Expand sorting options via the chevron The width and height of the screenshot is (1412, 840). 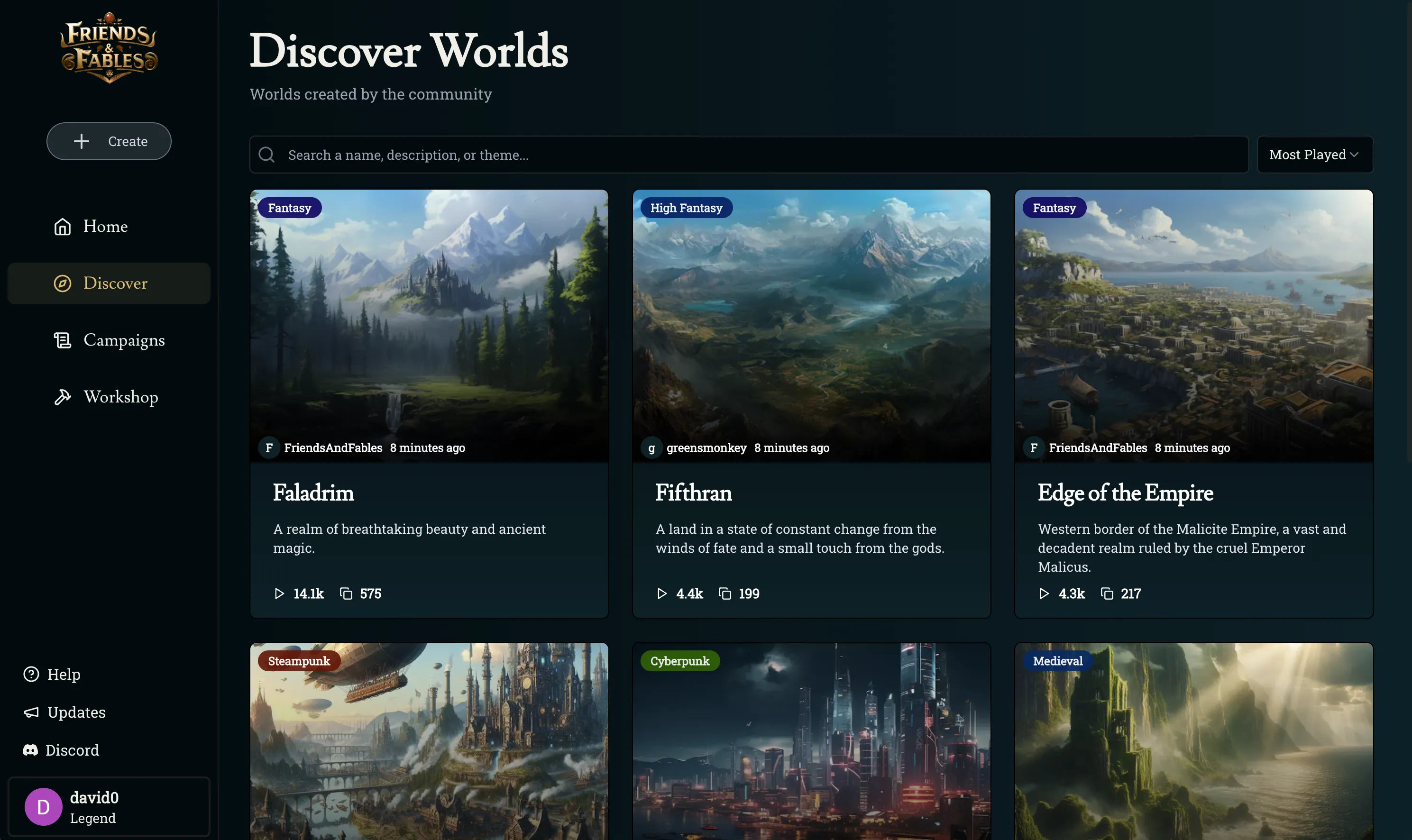tap(1356, 155)
